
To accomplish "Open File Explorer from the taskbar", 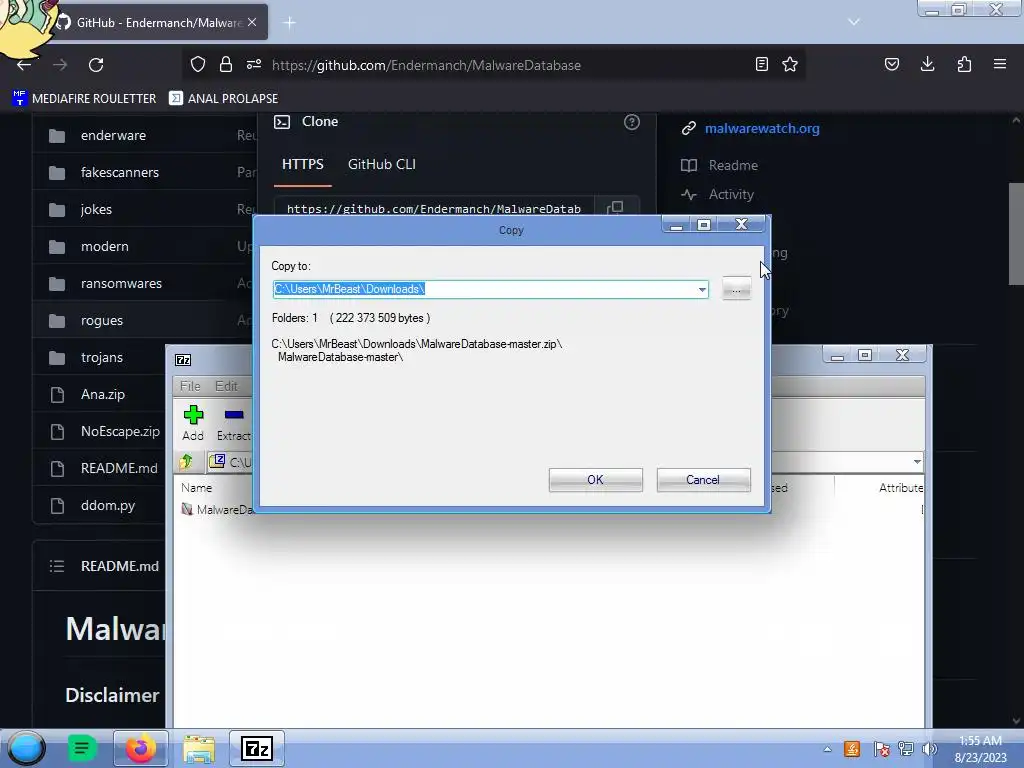I will [199, 748].
